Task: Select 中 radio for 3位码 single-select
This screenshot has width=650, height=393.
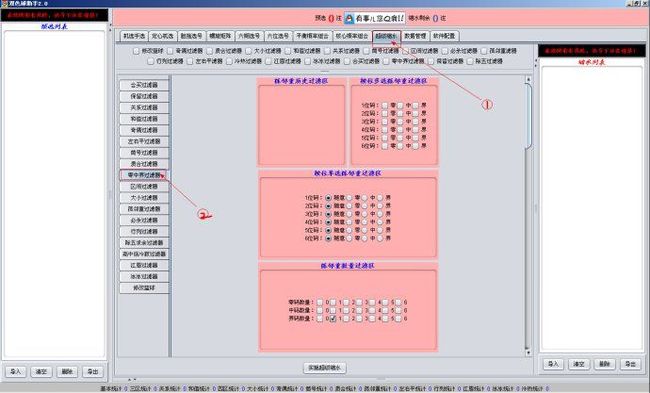Action: click(x=364, y=214)
